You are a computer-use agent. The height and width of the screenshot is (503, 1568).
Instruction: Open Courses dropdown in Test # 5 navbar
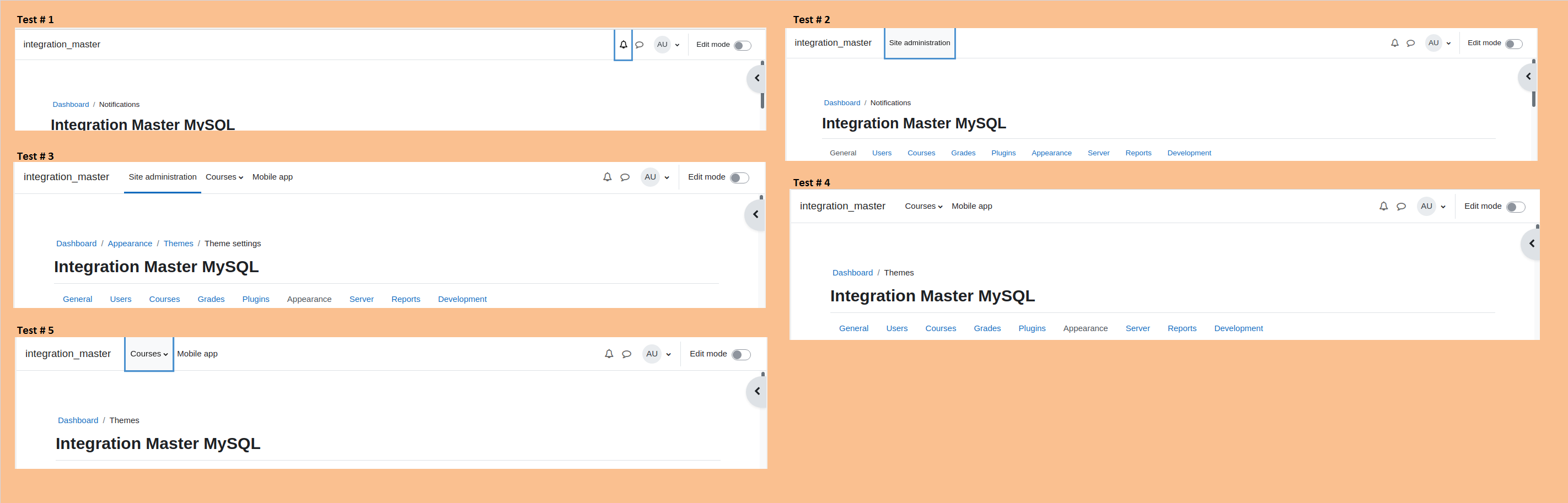149,354
